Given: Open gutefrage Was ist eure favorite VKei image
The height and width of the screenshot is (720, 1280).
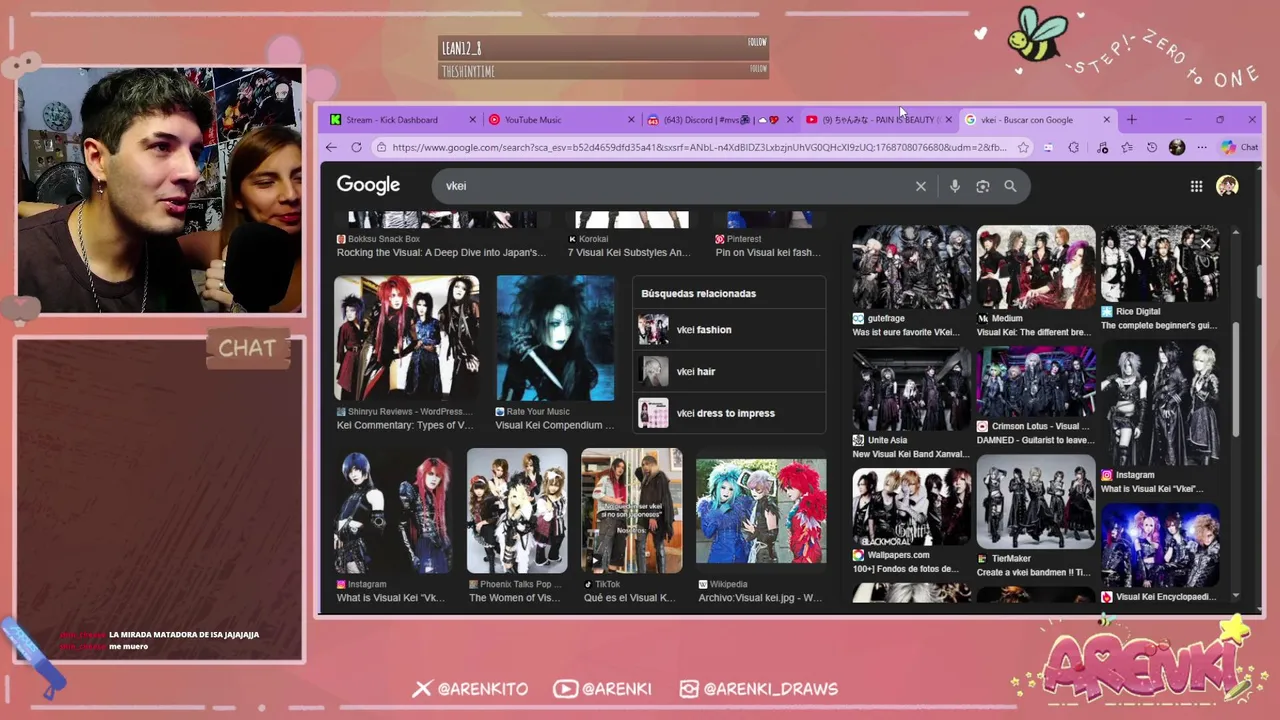Looking at the screenshot, I should [911, 267].
